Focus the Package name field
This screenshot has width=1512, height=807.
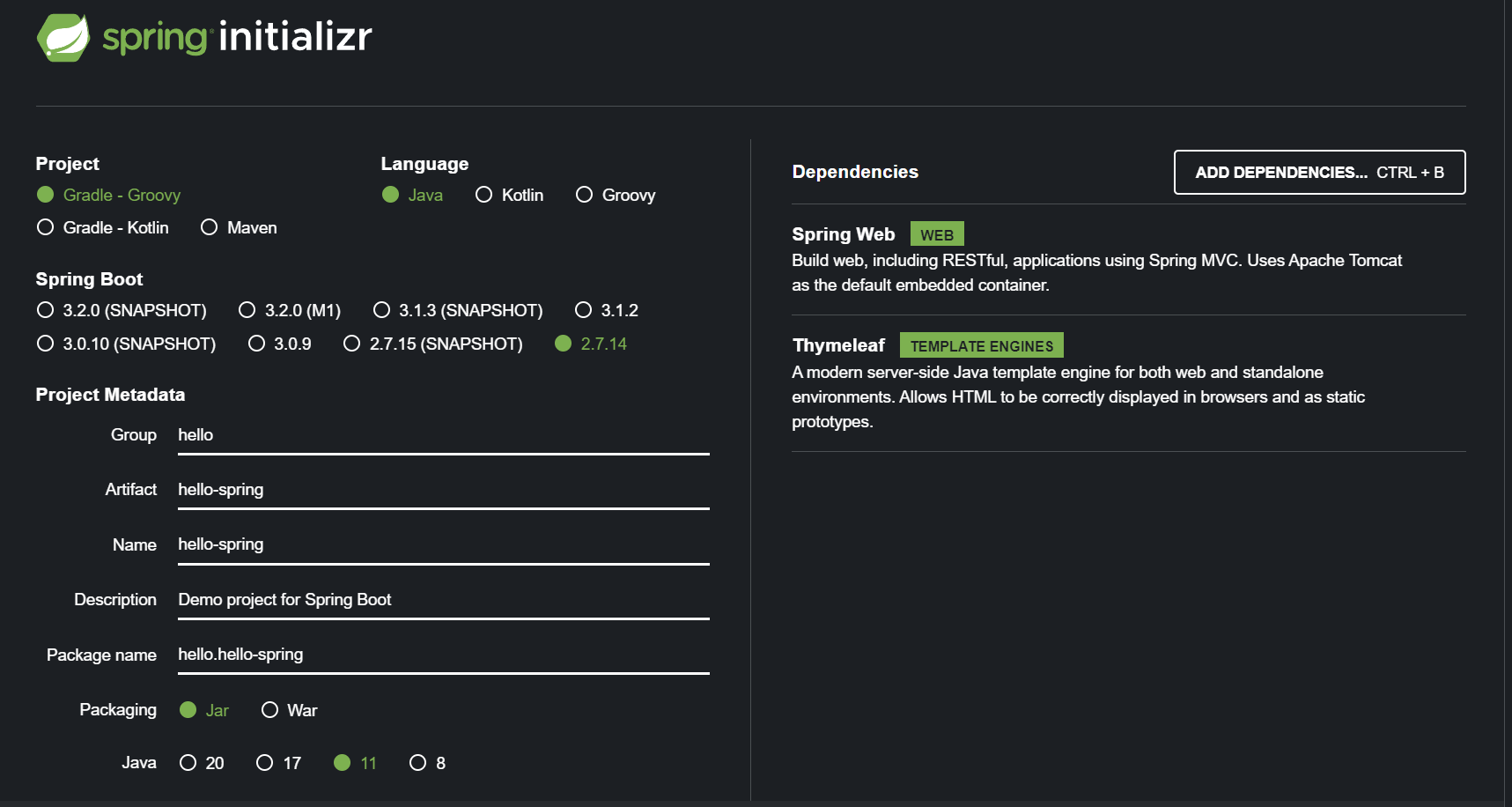[444, 655]
